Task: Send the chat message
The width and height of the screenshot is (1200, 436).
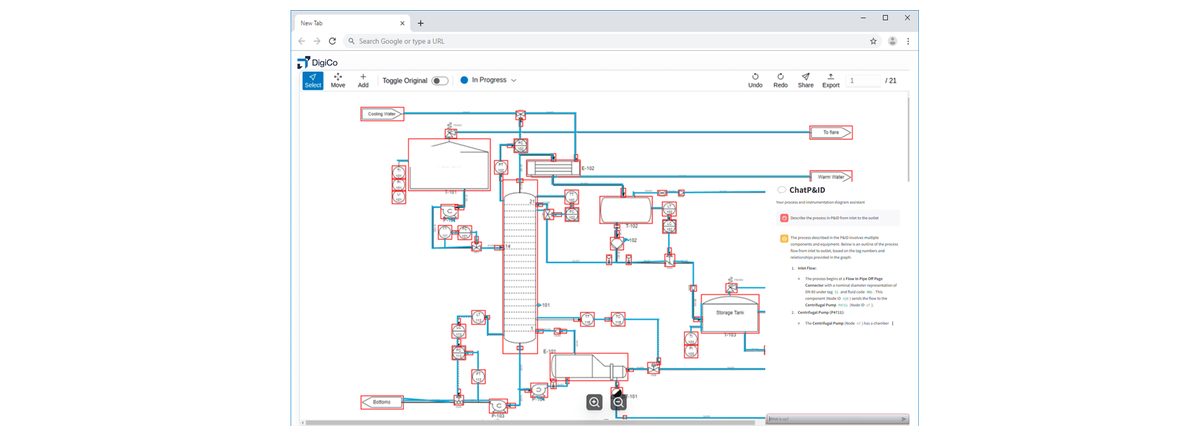Action: 904,419
